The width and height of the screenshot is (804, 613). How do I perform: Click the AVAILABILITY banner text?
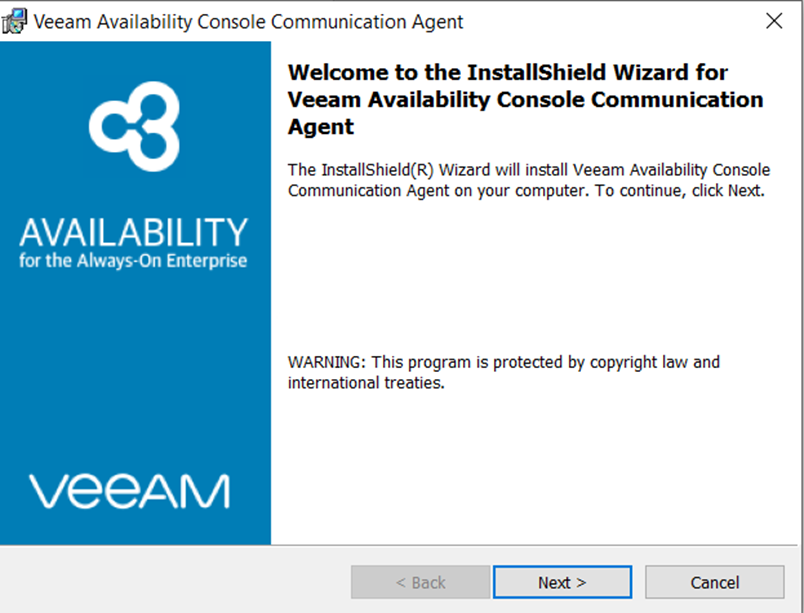click(x=133, y=235)
